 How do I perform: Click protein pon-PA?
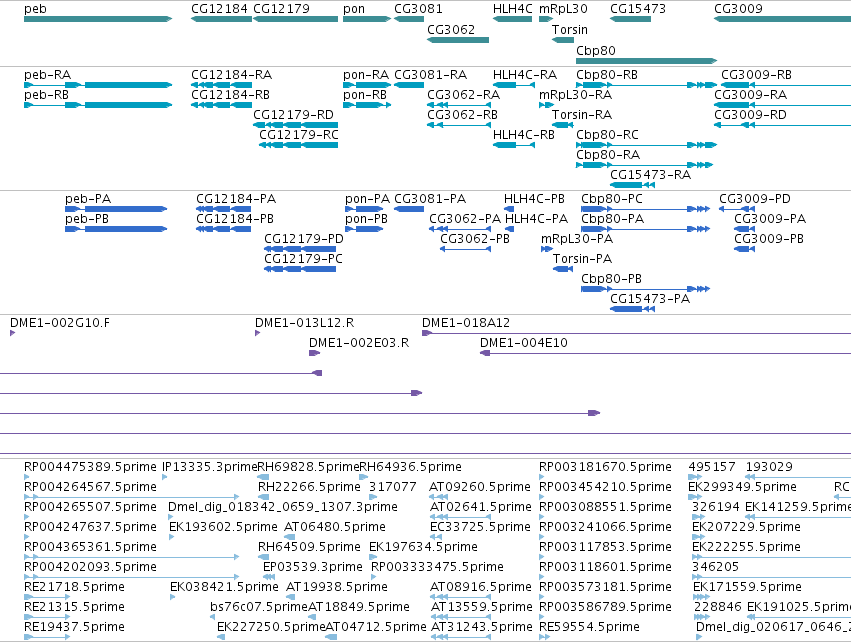pos(367,199)
